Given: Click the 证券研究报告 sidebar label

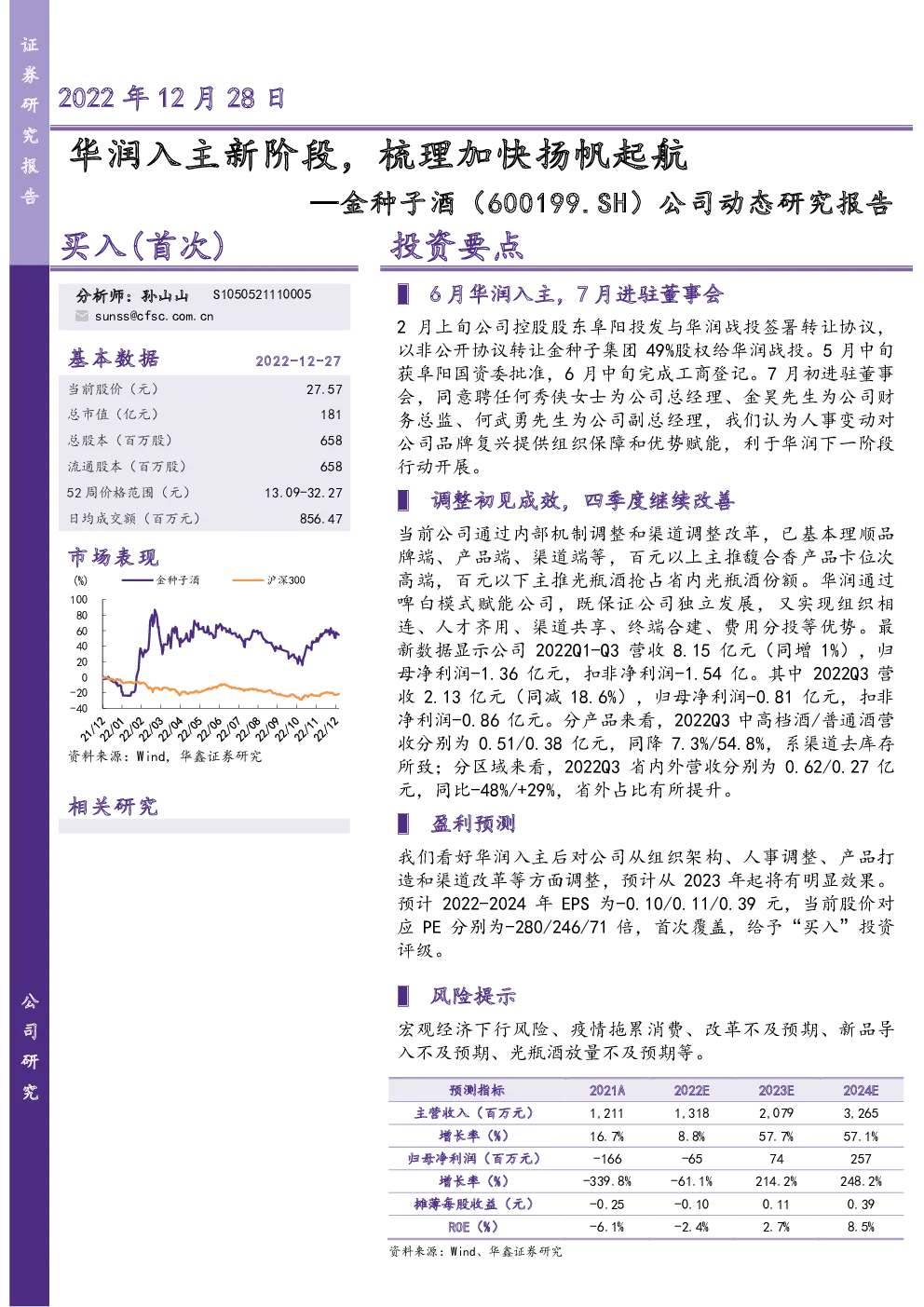Looking at the screenshot, I should [30, 120].
